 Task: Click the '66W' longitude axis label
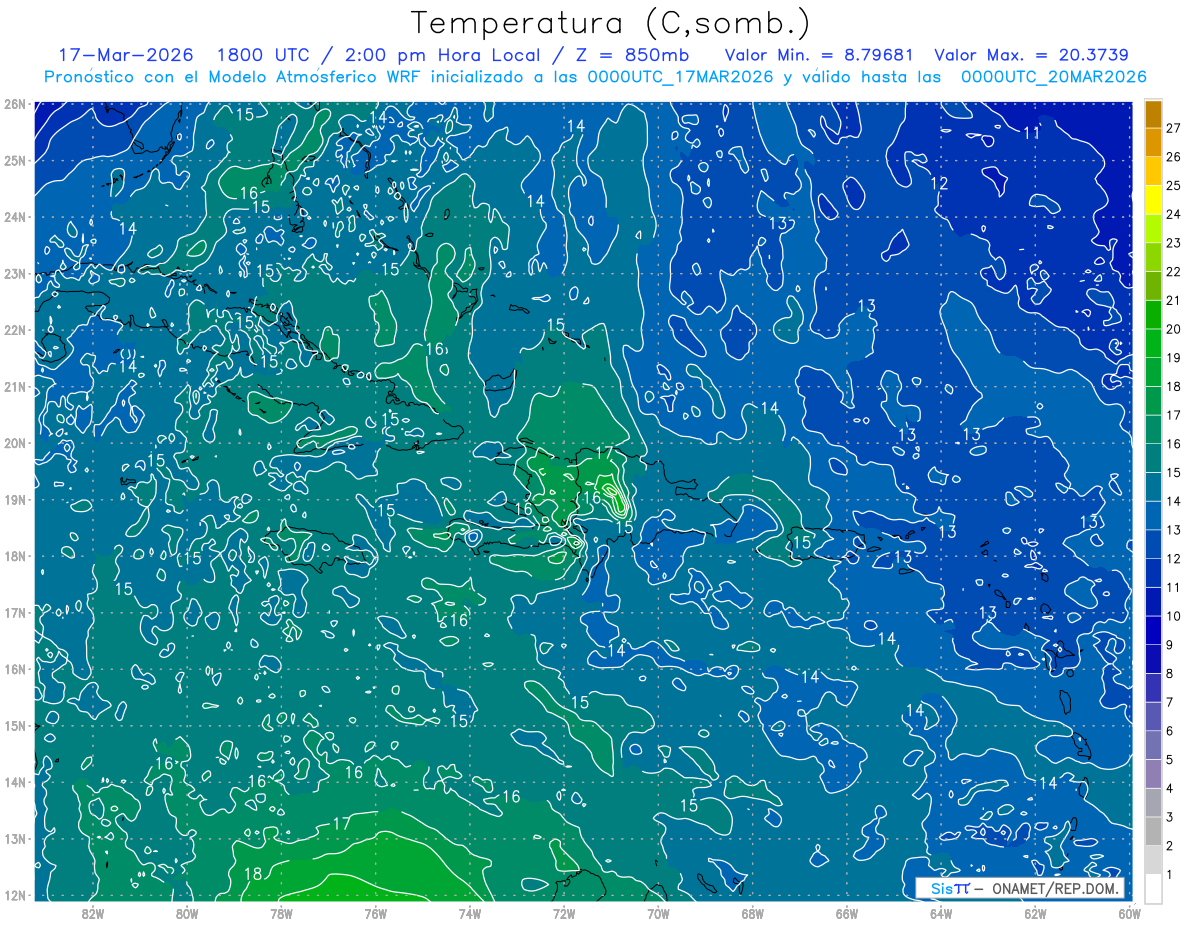[846, 914]
